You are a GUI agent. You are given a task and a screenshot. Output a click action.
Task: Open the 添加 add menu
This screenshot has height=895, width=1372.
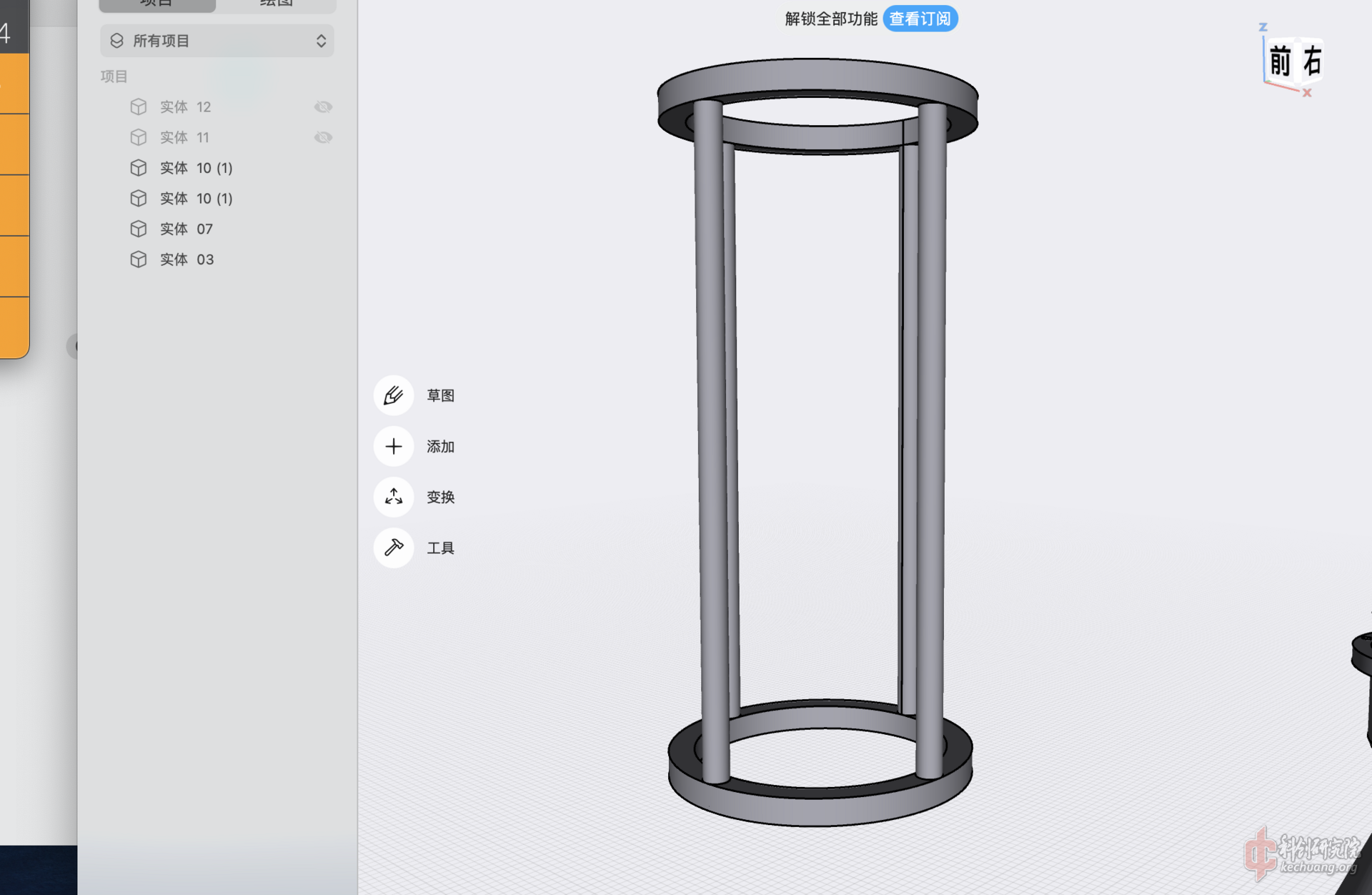(394, 446)
